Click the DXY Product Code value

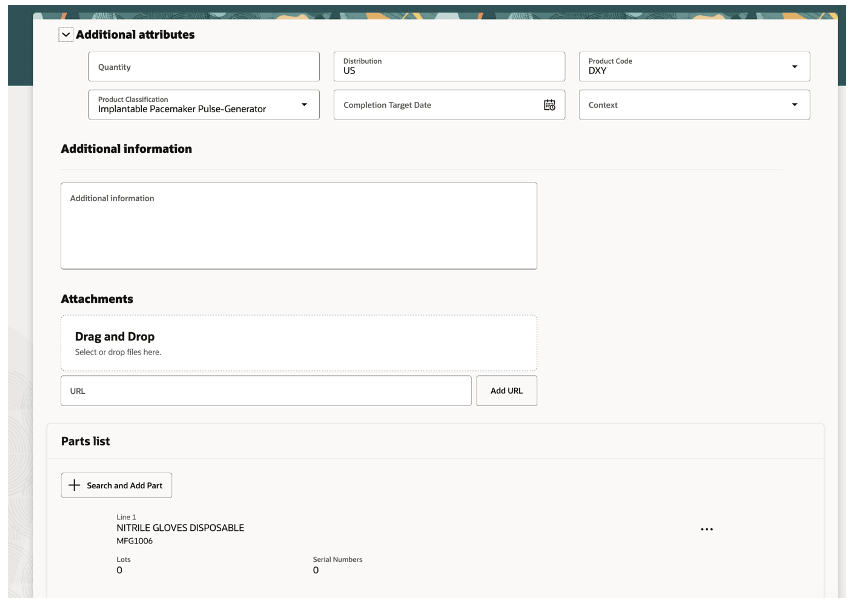click(x=597, y=71)
